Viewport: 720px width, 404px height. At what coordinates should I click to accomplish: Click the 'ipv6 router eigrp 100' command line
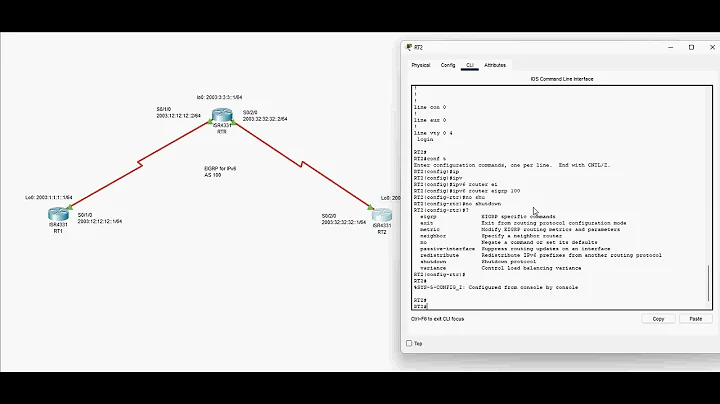click(x=467, y=191)
